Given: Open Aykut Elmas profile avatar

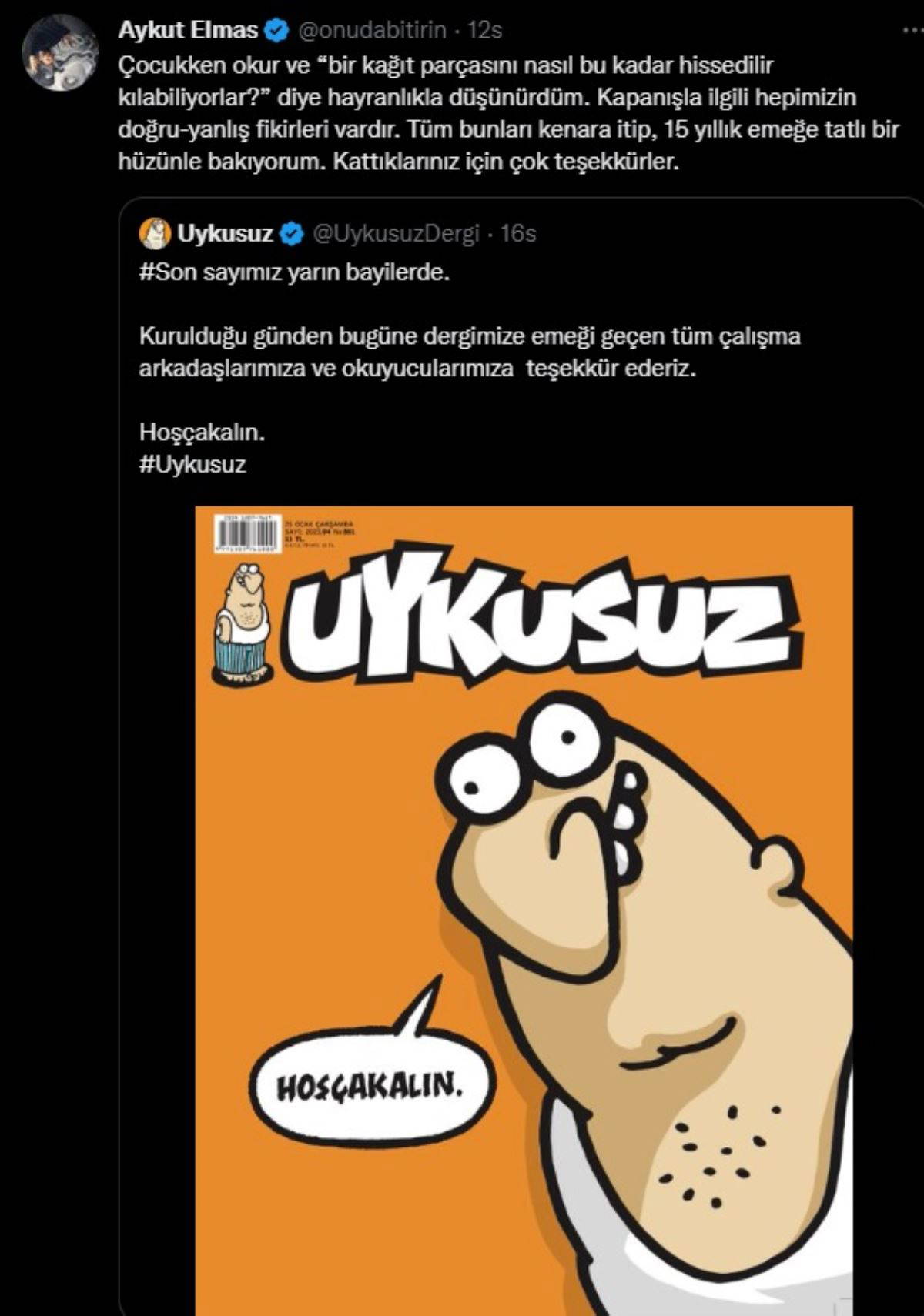Looking at the screenshot, I should coord(60,54).
